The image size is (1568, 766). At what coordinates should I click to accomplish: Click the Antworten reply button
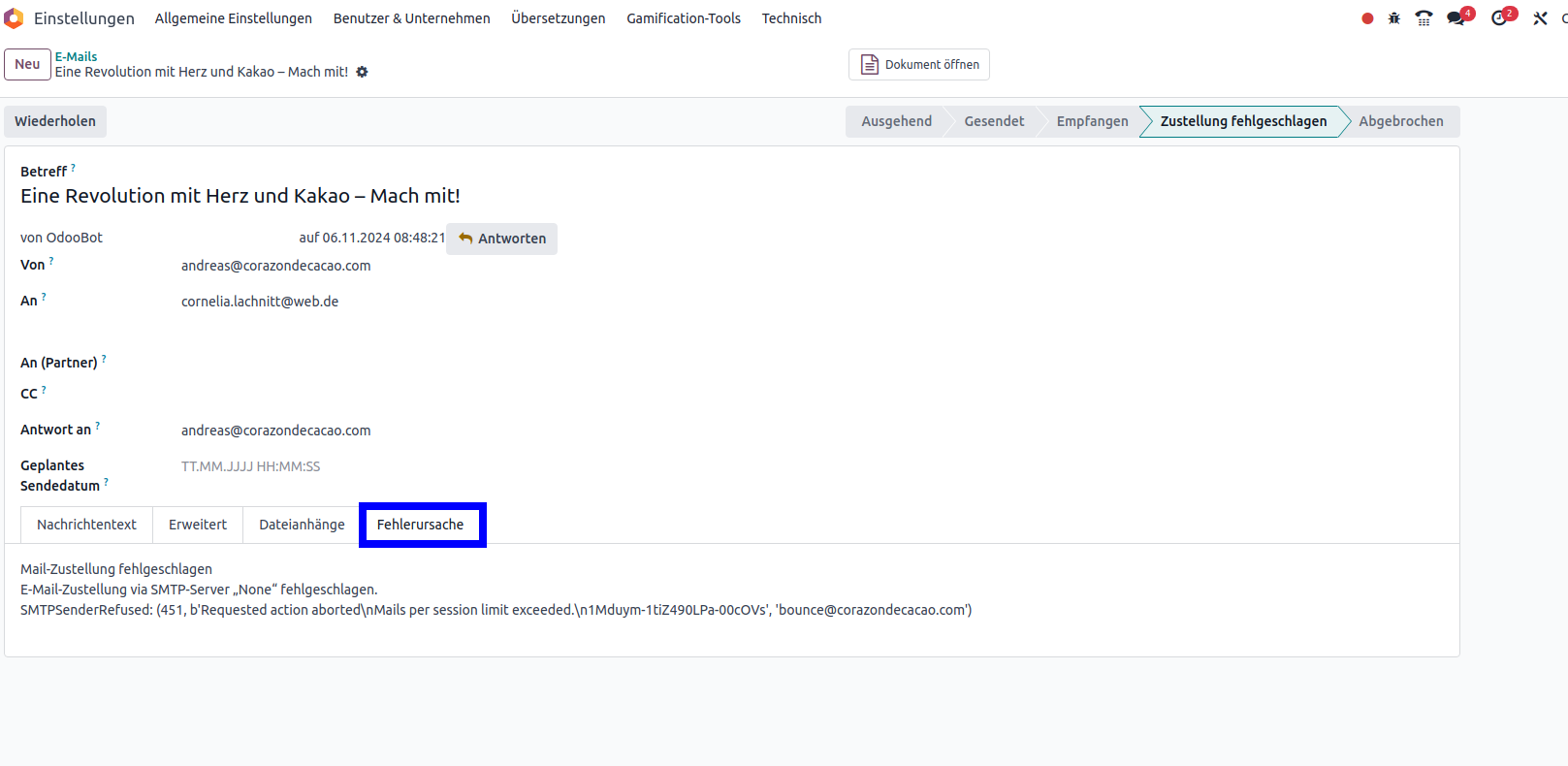click(x=502, y=239)
